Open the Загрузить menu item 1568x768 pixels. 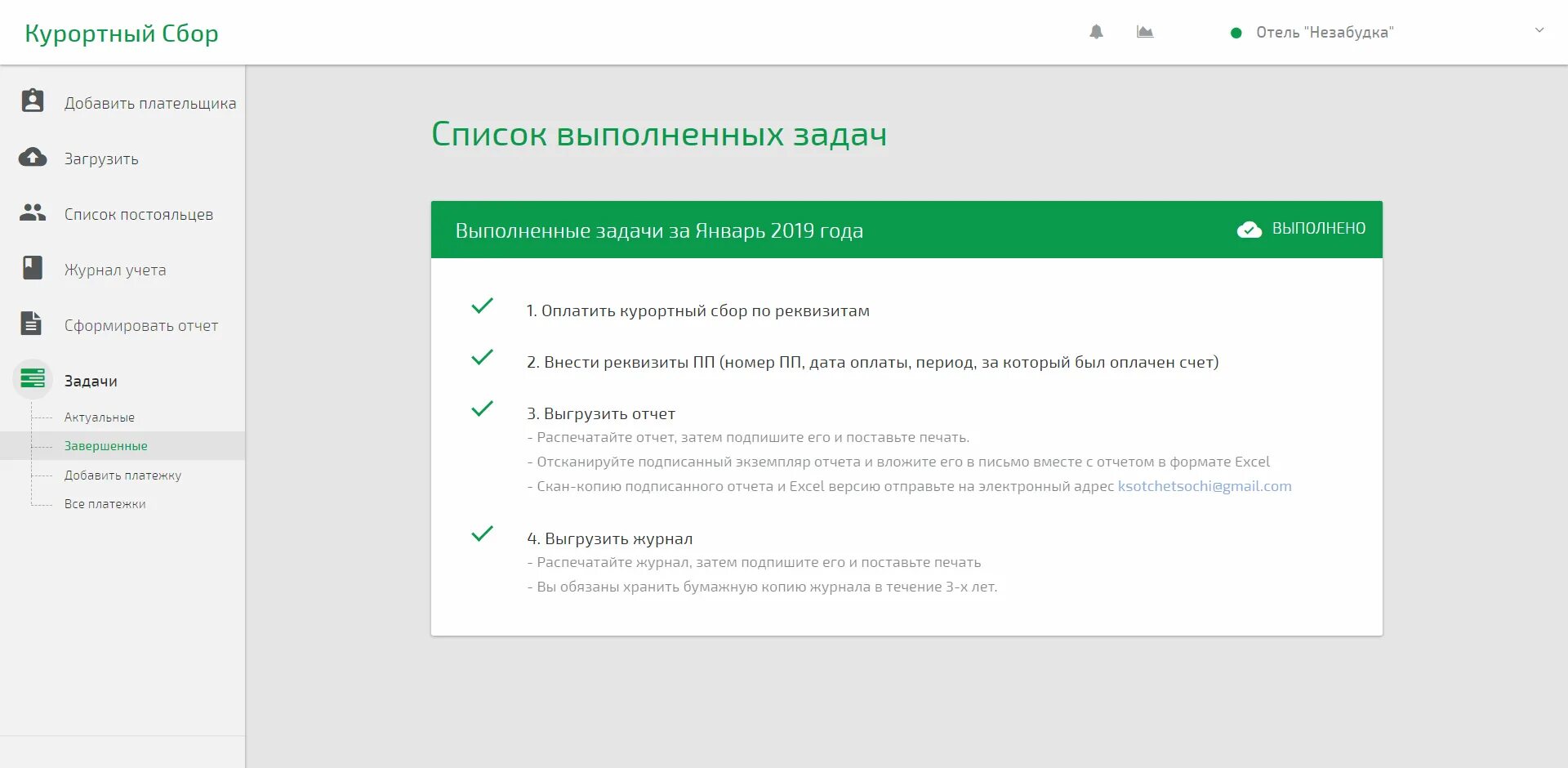pyautogui.click(x=101, y=159)
